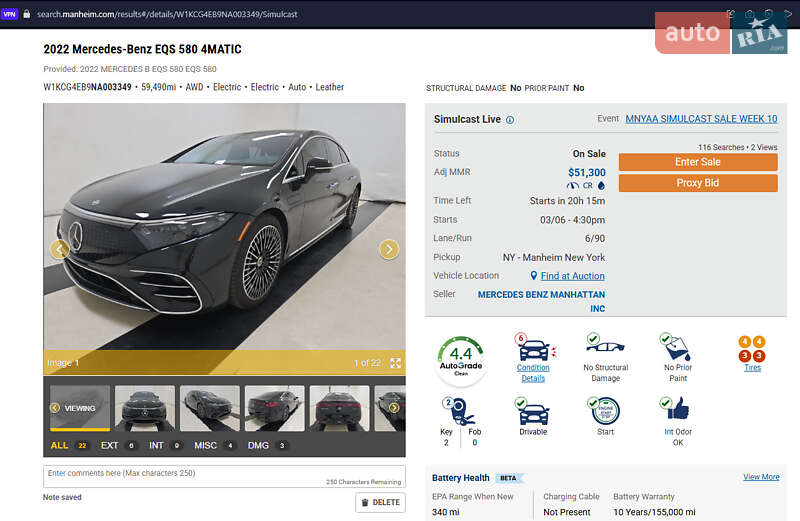800x521 pixels.
Task: Click the engine Start icon
Action: [x=605, y=411]
